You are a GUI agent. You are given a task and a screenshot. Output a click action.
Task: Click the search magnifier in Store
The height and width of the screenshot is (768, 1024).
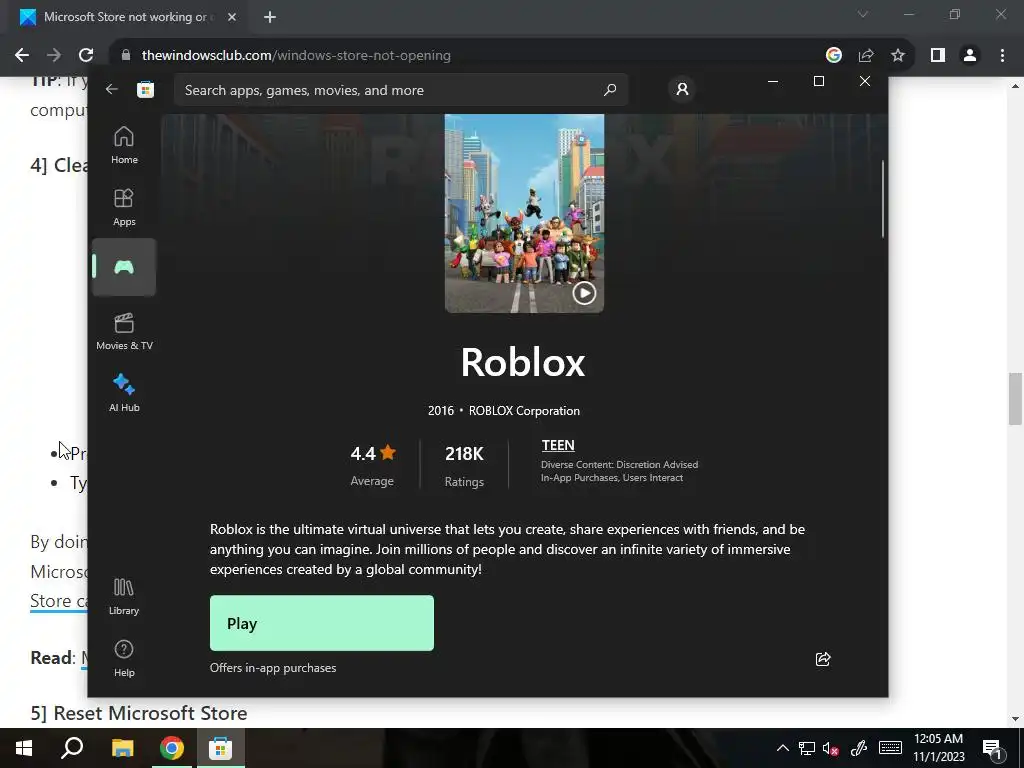coord(610,89)
